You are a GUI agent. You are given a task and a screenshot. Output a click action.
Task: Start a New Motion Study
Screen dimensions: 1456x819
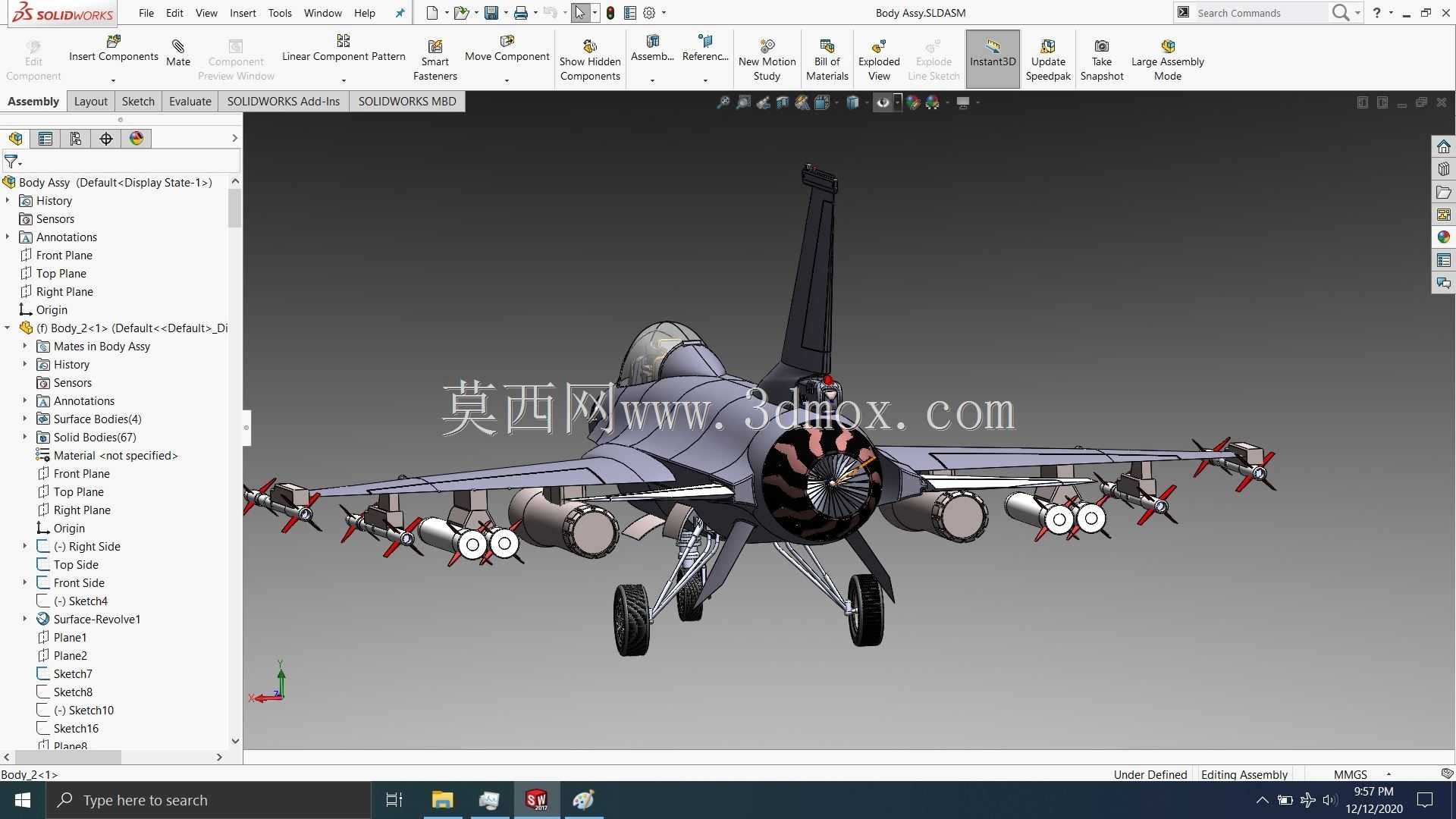click(767, 60)
